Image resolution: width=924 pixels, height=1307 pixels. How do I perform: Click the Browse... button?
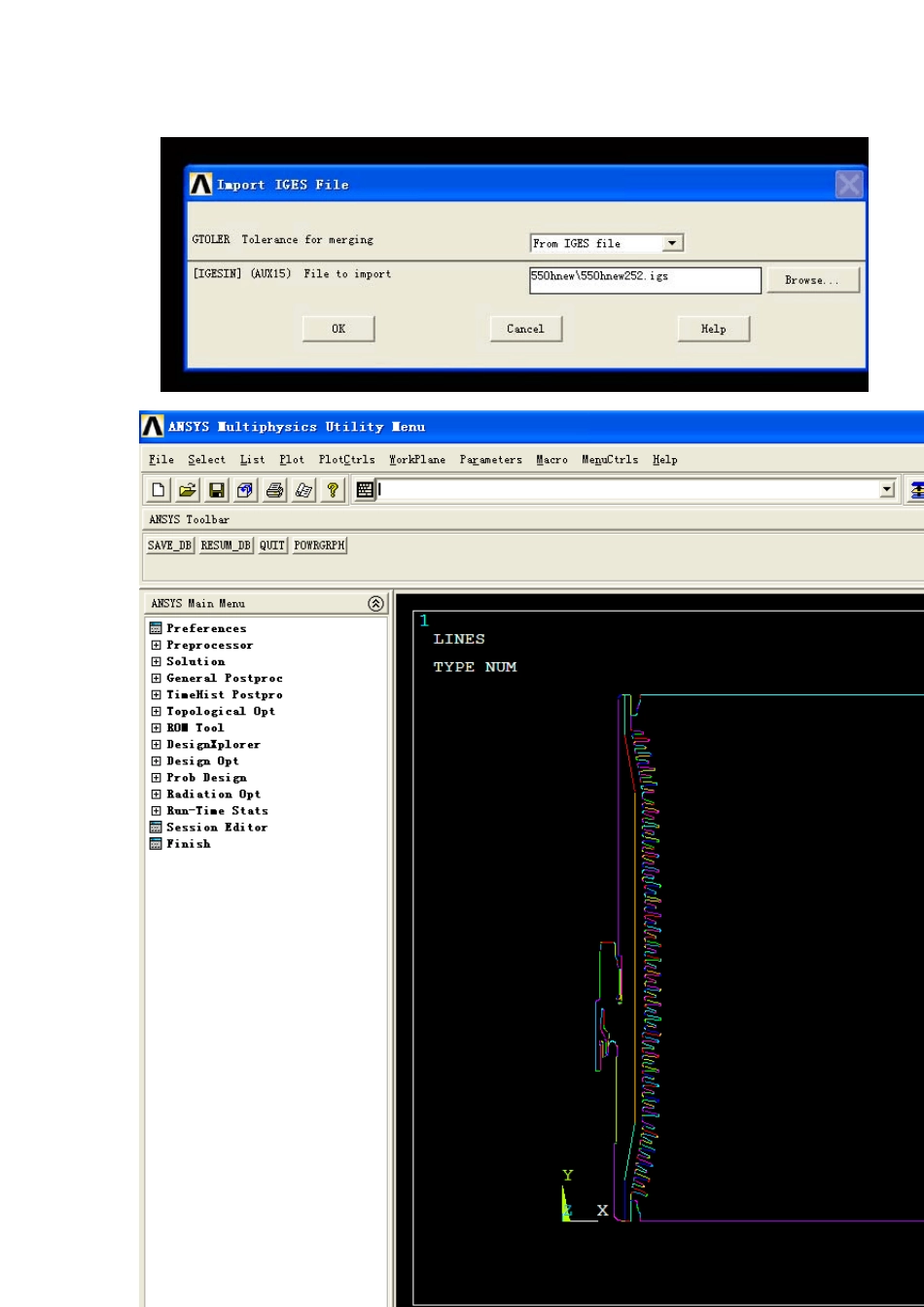coord(812,280)
